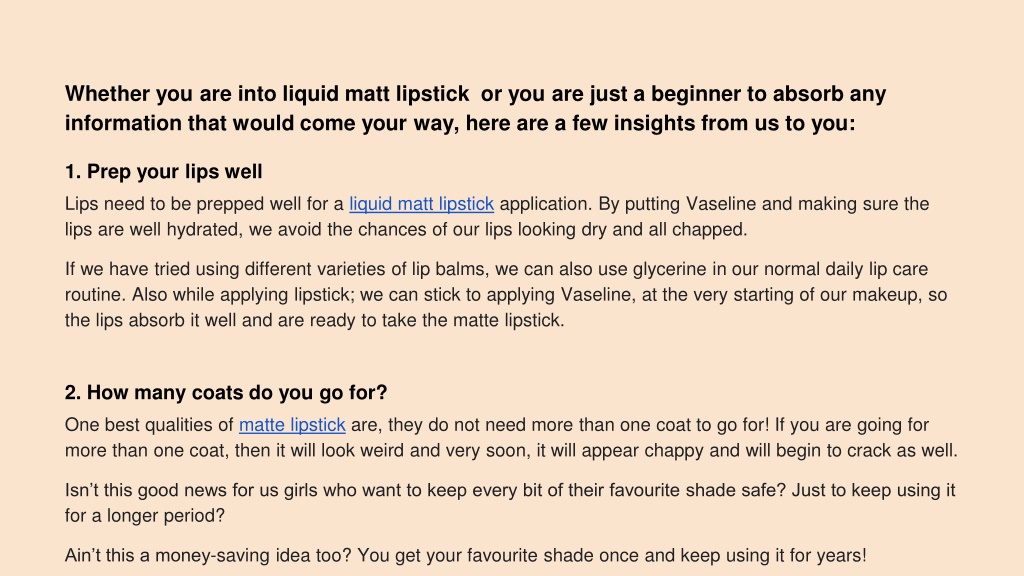
Task: Click the bold line starting 'information that would come'
Action: [460, 123]
